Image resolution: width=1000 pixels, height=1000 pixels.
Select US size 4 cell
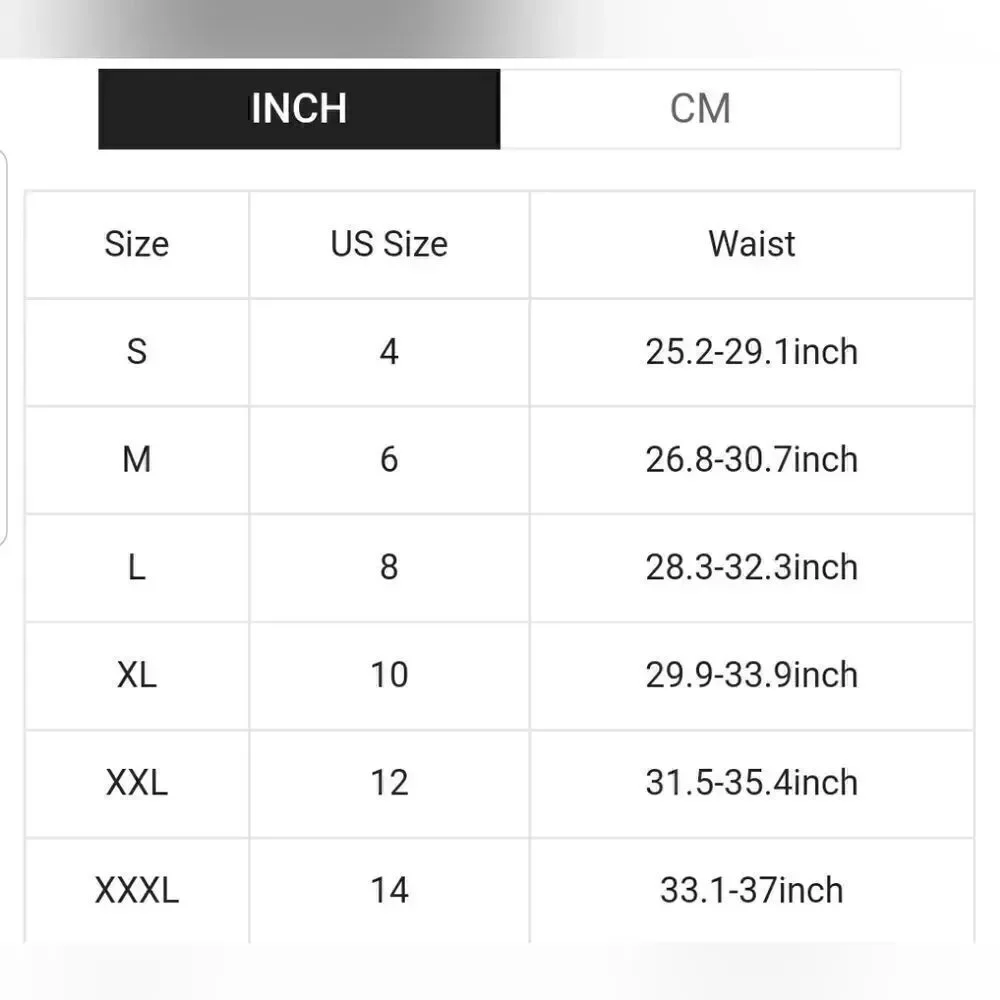389,352
